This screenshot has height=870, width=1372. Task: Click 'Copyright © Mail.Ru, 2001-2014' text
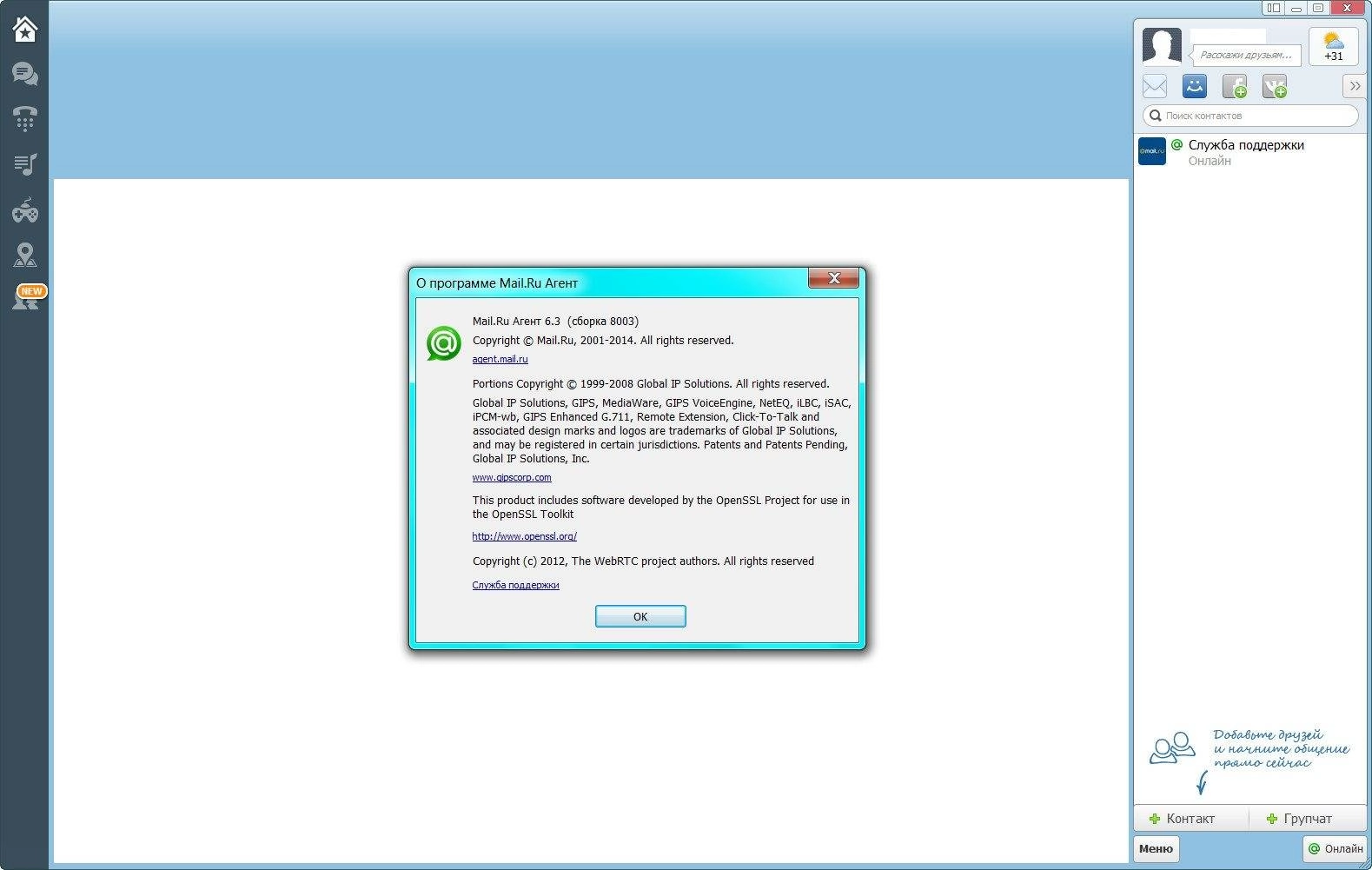tap(554, 340)
